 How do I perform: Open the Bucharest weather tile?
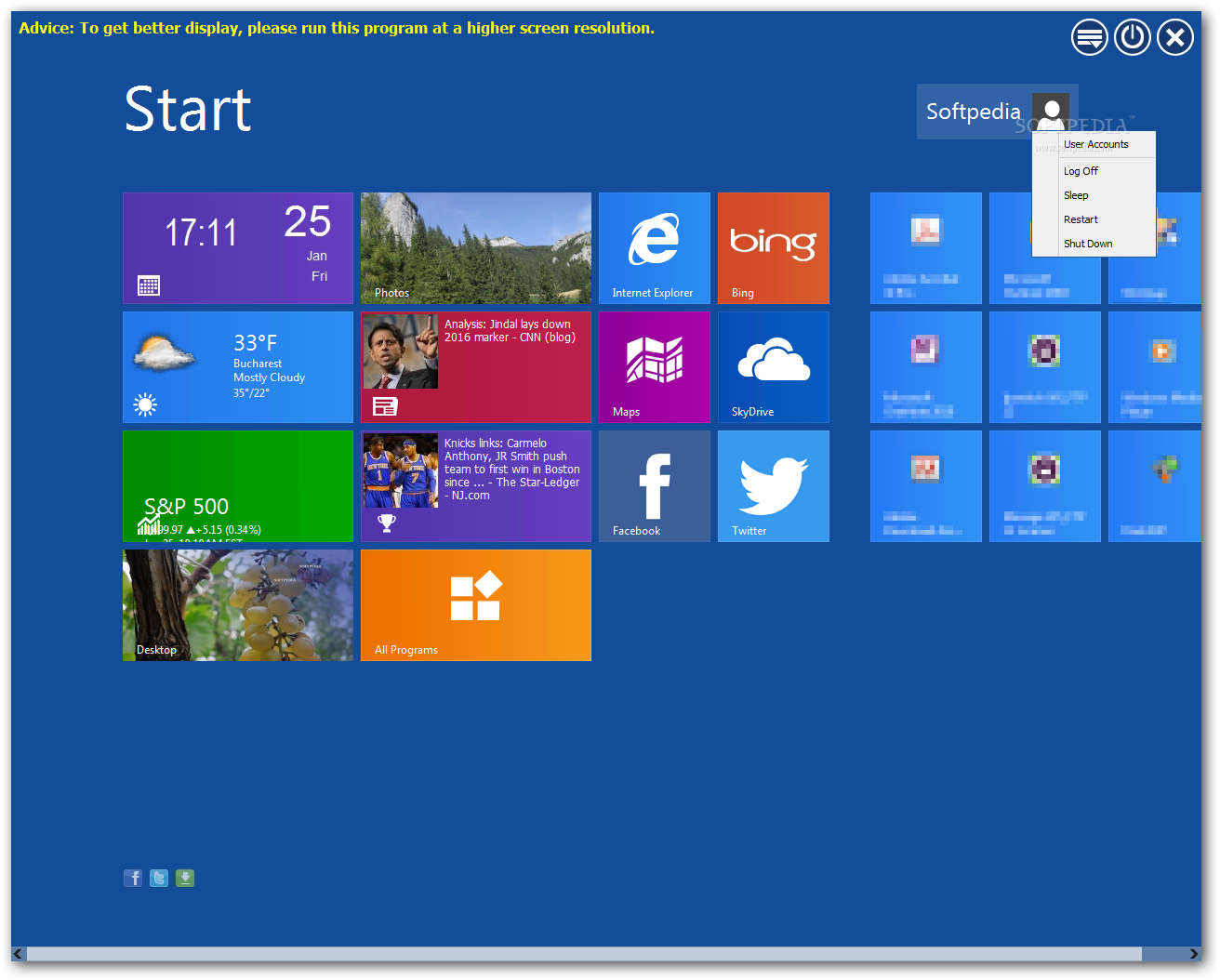[x=238, y=367]
